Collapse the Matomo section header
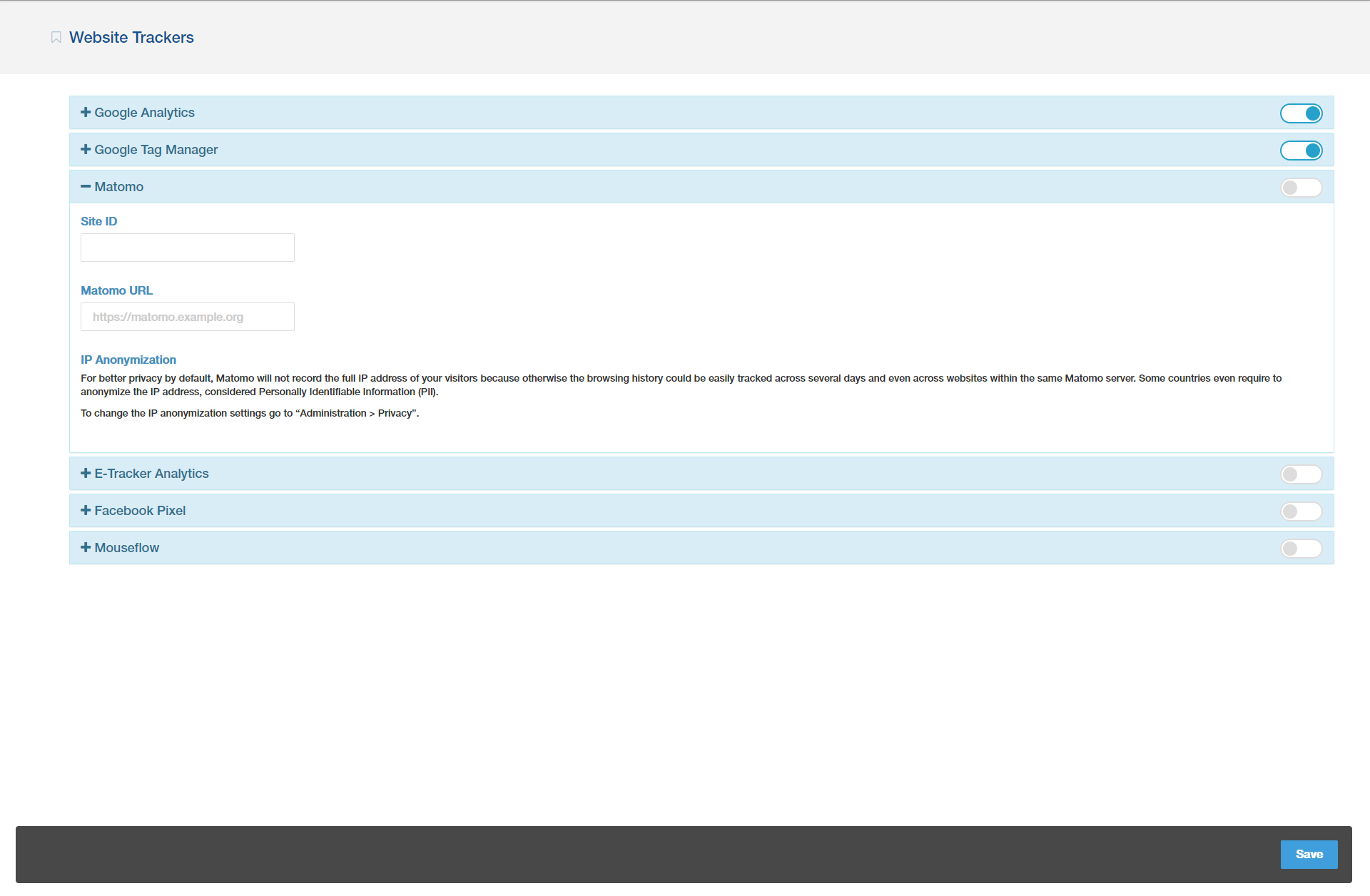This screenshot has height=896, width=1370. click(x=119, y=187)
